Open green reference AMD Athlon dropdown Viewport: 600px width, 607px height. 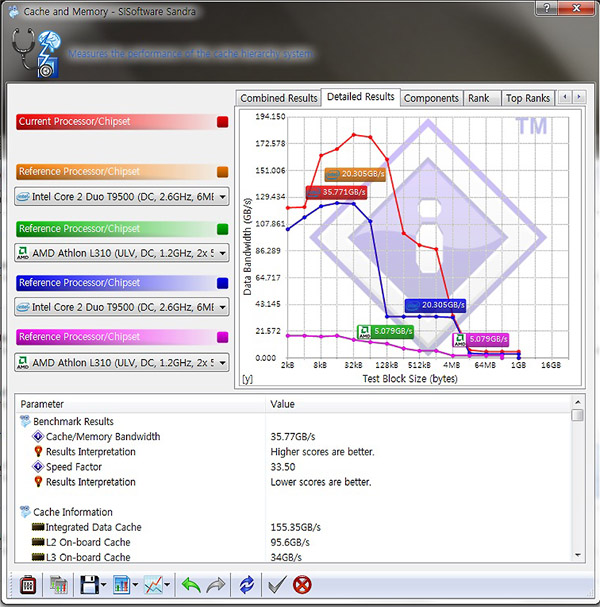coord(122,253)
